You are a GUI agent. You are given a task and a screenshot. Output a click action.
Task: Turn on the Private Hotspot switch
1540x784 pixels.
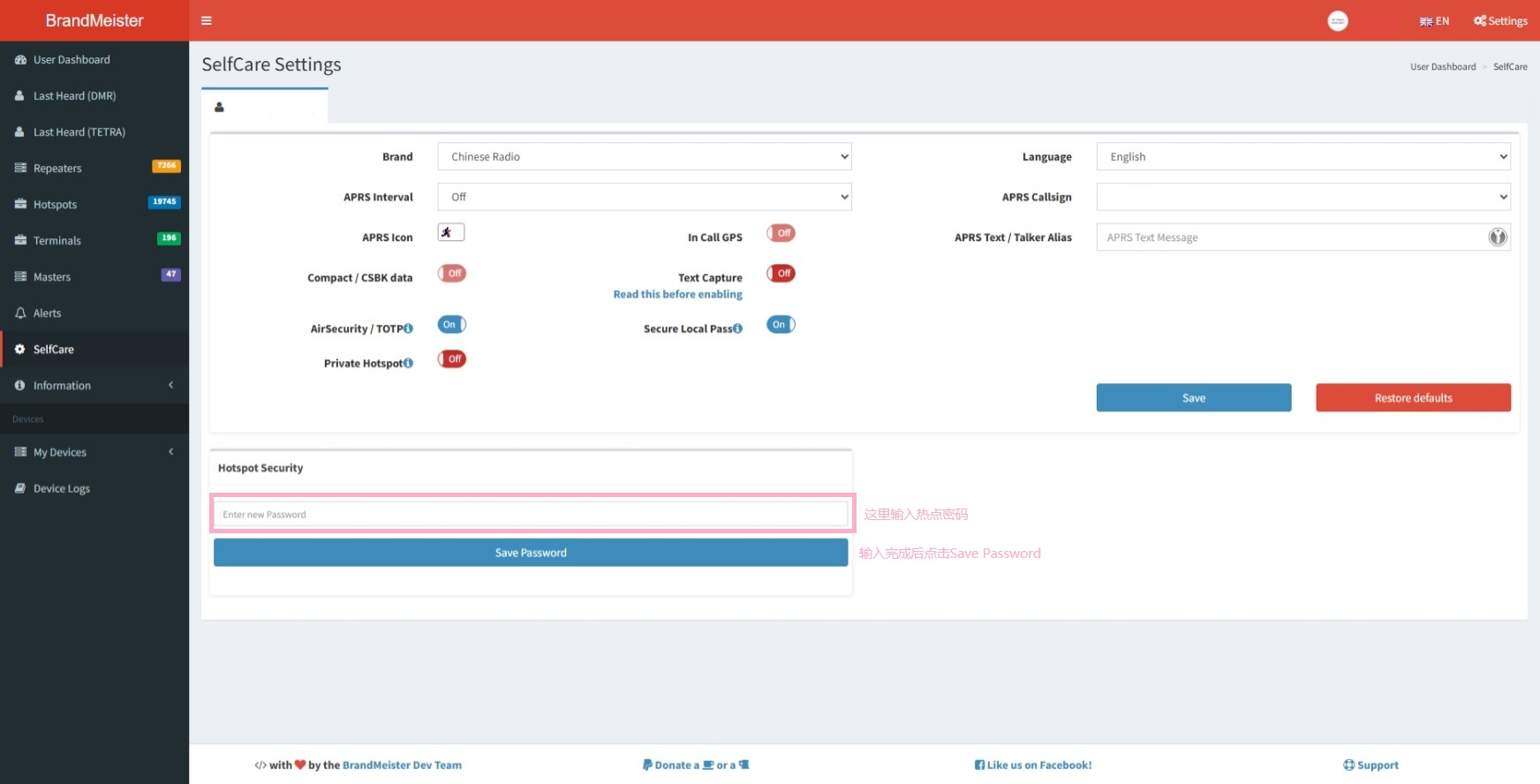(x=451, y=359)
